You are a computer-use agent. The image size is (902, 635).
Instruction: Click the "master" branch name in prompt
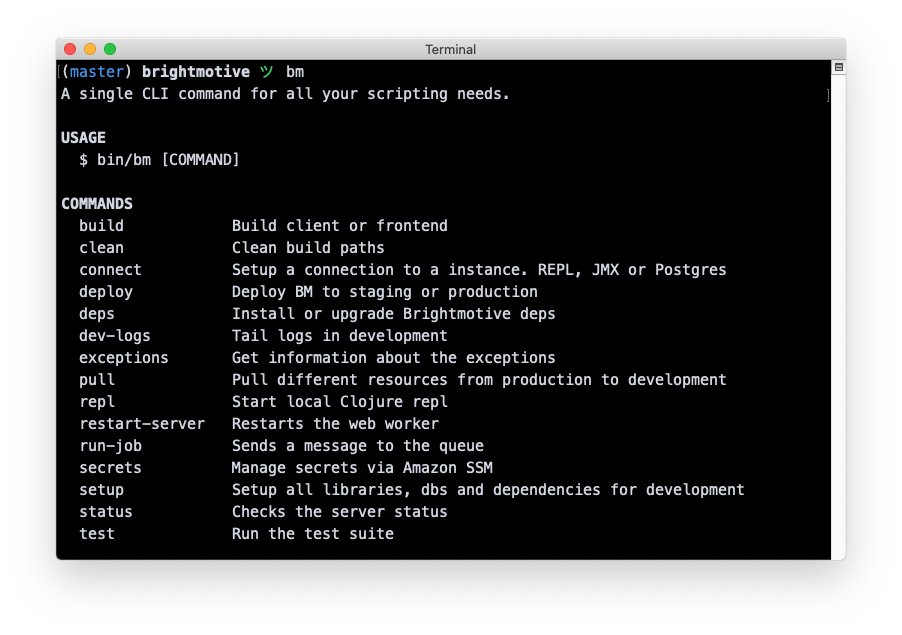(97, 71)
